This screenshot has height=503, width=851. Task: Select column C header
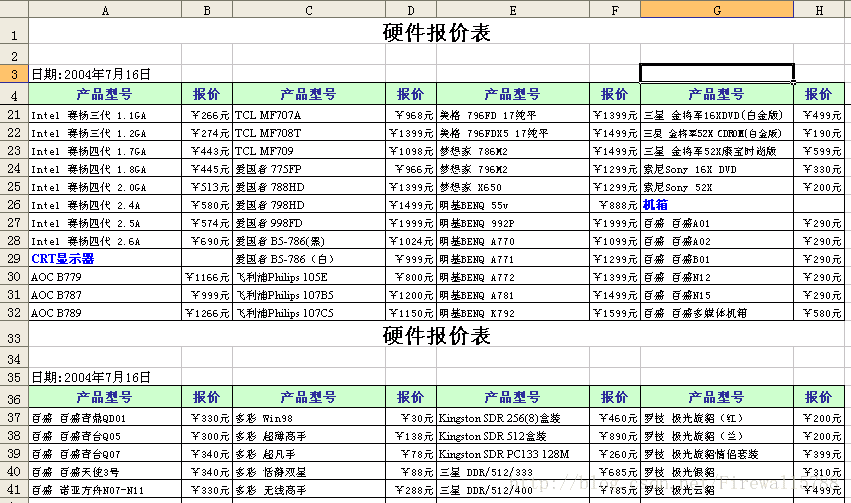[309, 9]
